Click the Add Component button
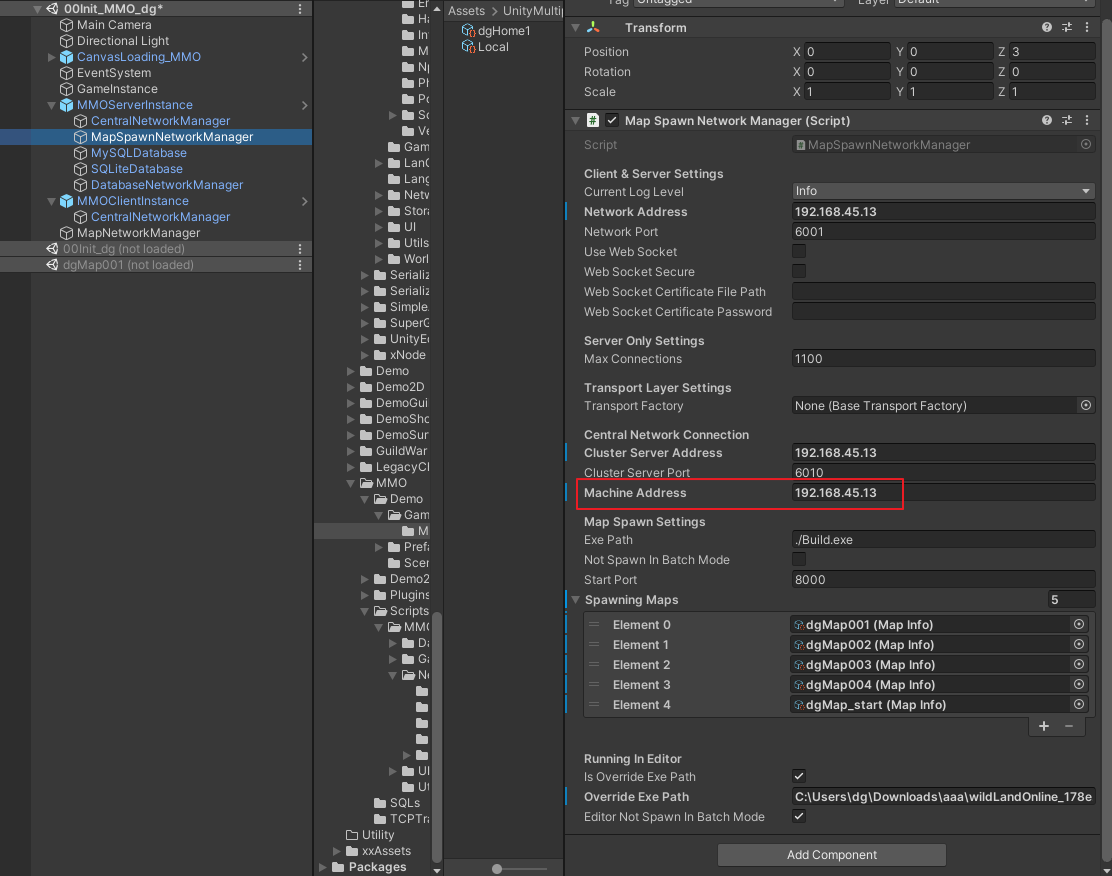 830,854
